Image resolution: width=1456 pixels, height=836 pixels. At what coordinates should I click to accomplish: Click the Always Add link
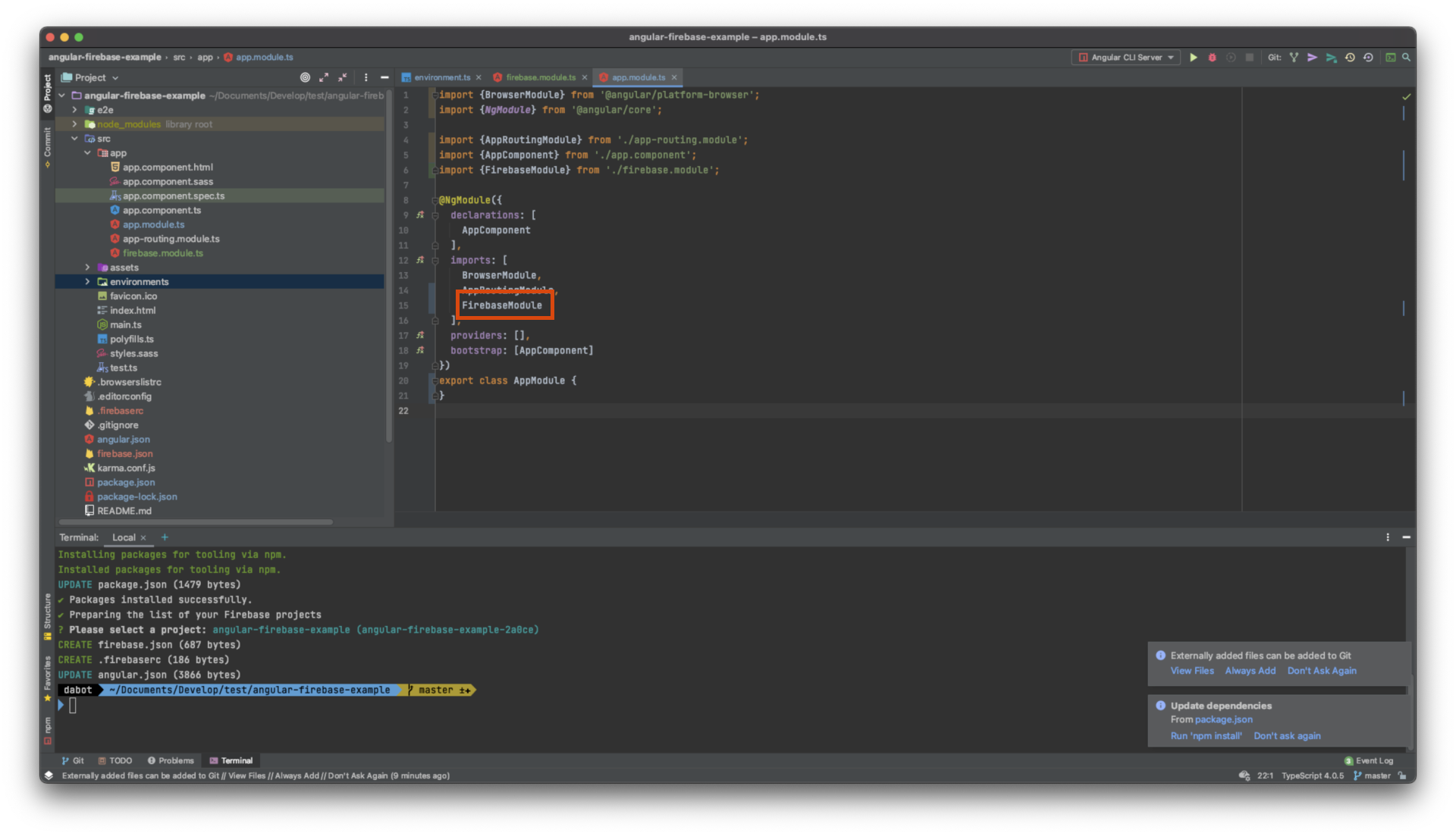[x=1250, y=671]
